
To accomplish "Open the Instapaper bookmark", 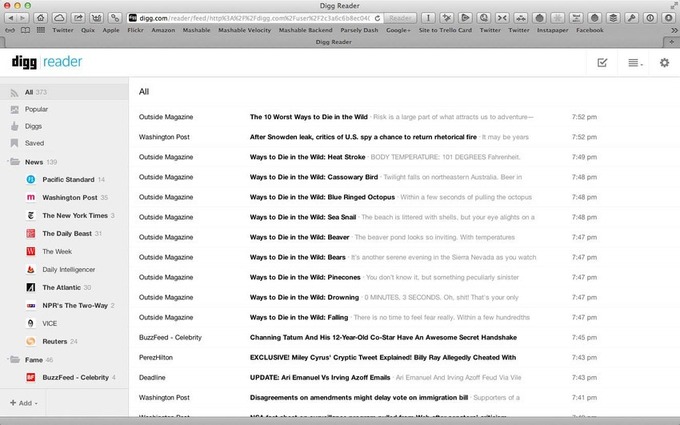I will click(552, 30).
